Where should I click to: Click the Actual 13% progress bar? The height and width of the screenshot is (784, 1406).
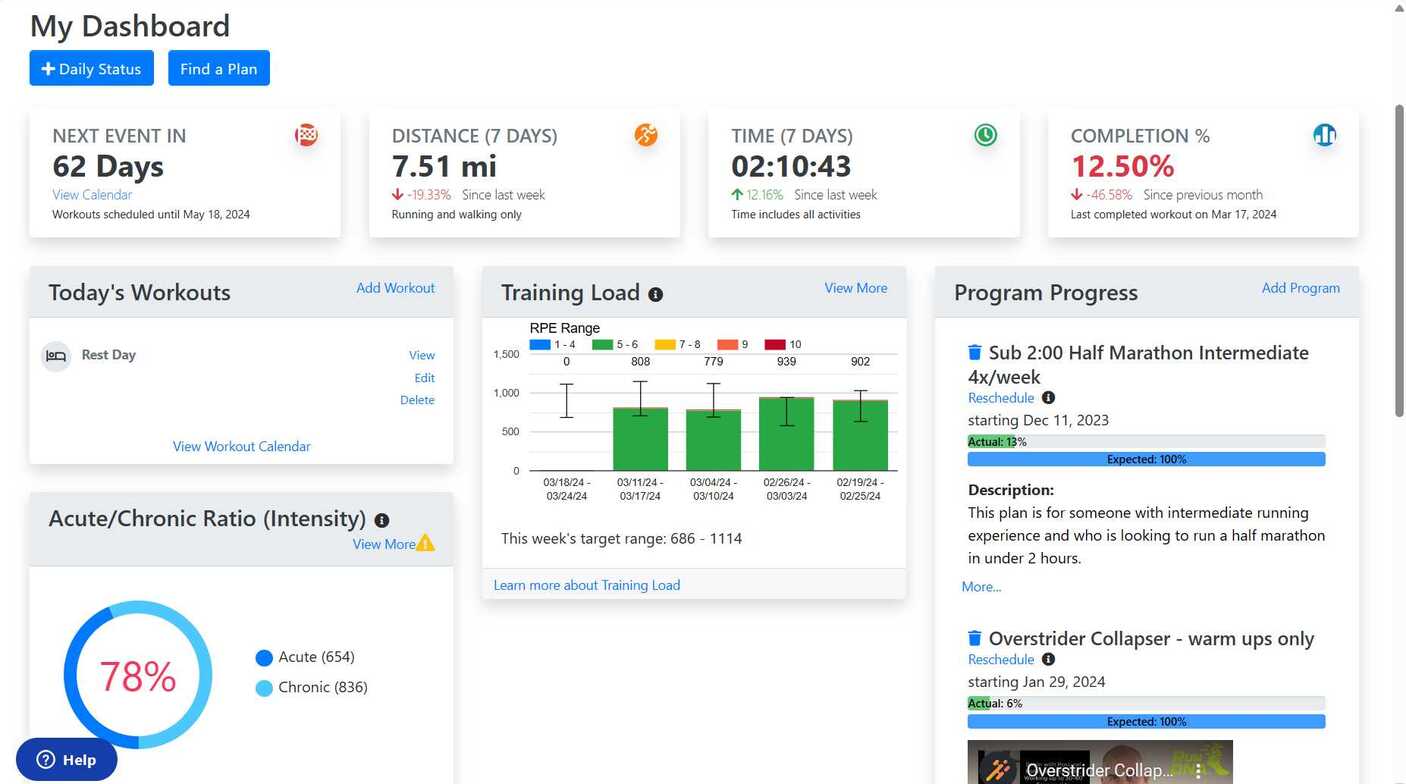[1146, 442]
